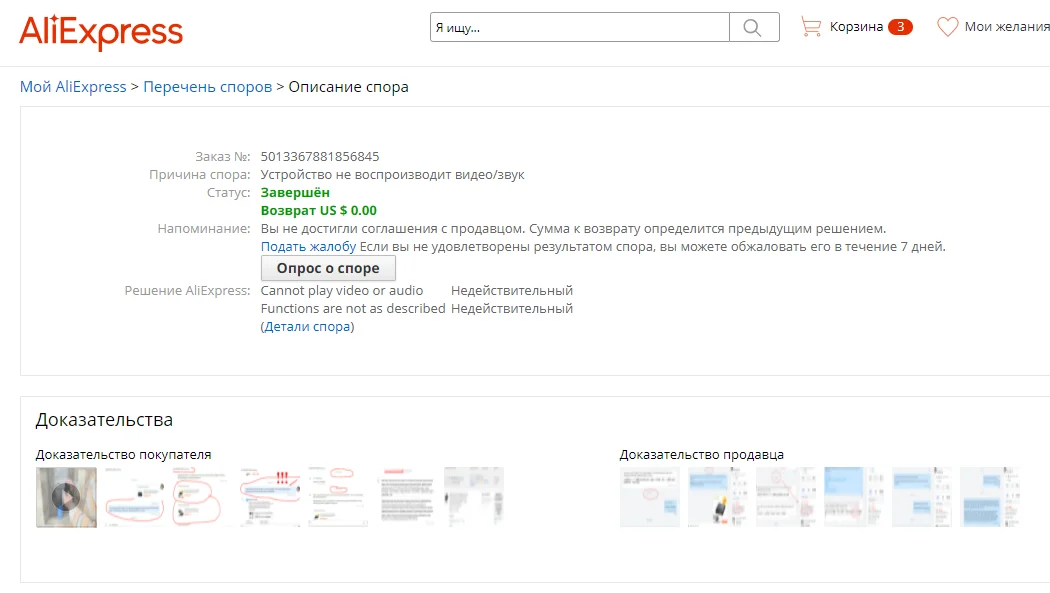This screenshot has width=1050, height=593.
Task: Open Детали спора link
Action: tap(307, 327)
